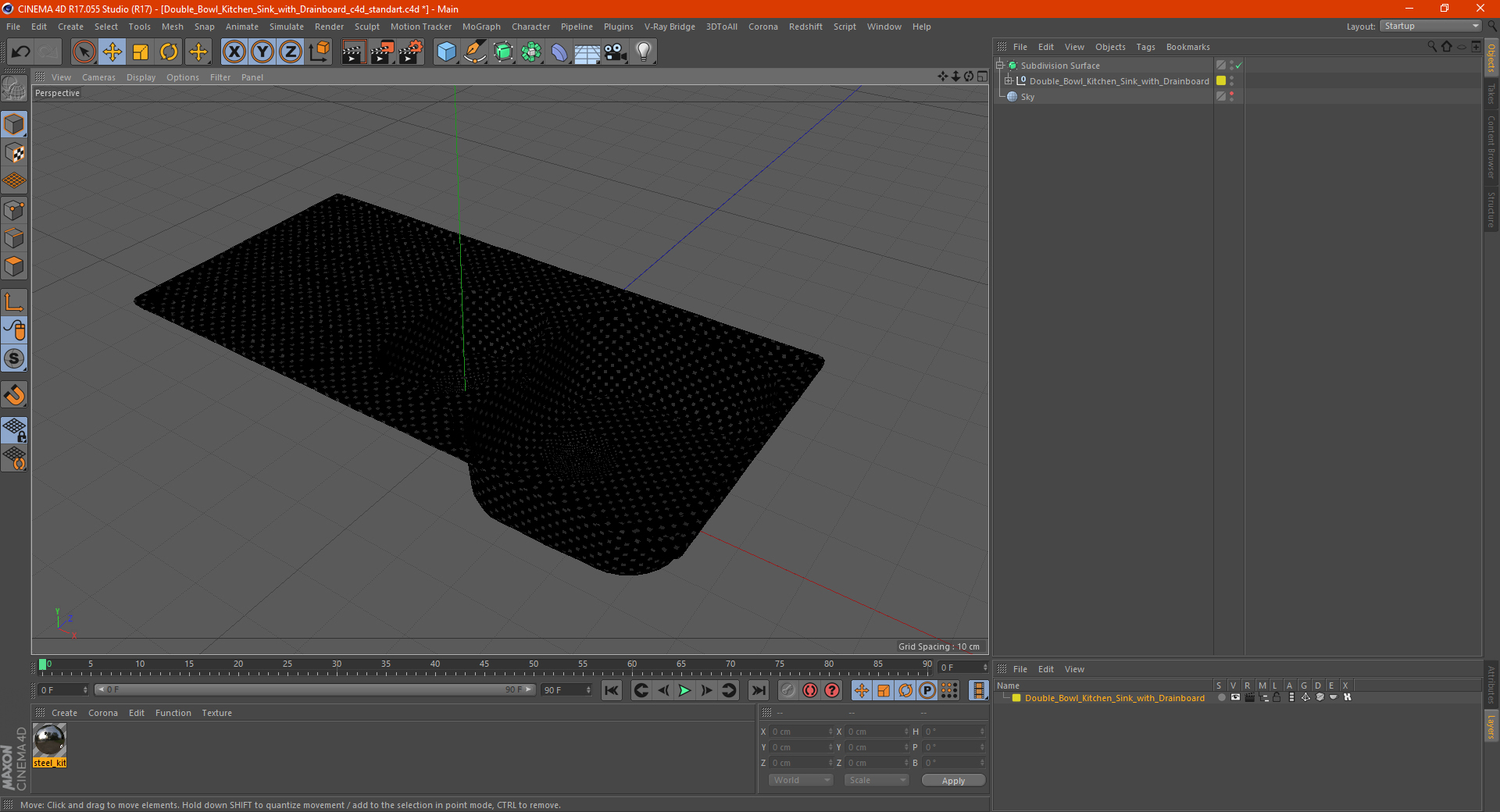The width and height of the screenshot is (1500, 812).
Task: Switch coordinate system icon
Action: click(x=319, y=52)
